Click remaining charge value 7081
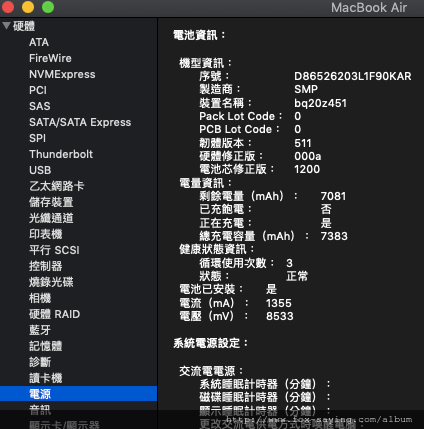 333,196
